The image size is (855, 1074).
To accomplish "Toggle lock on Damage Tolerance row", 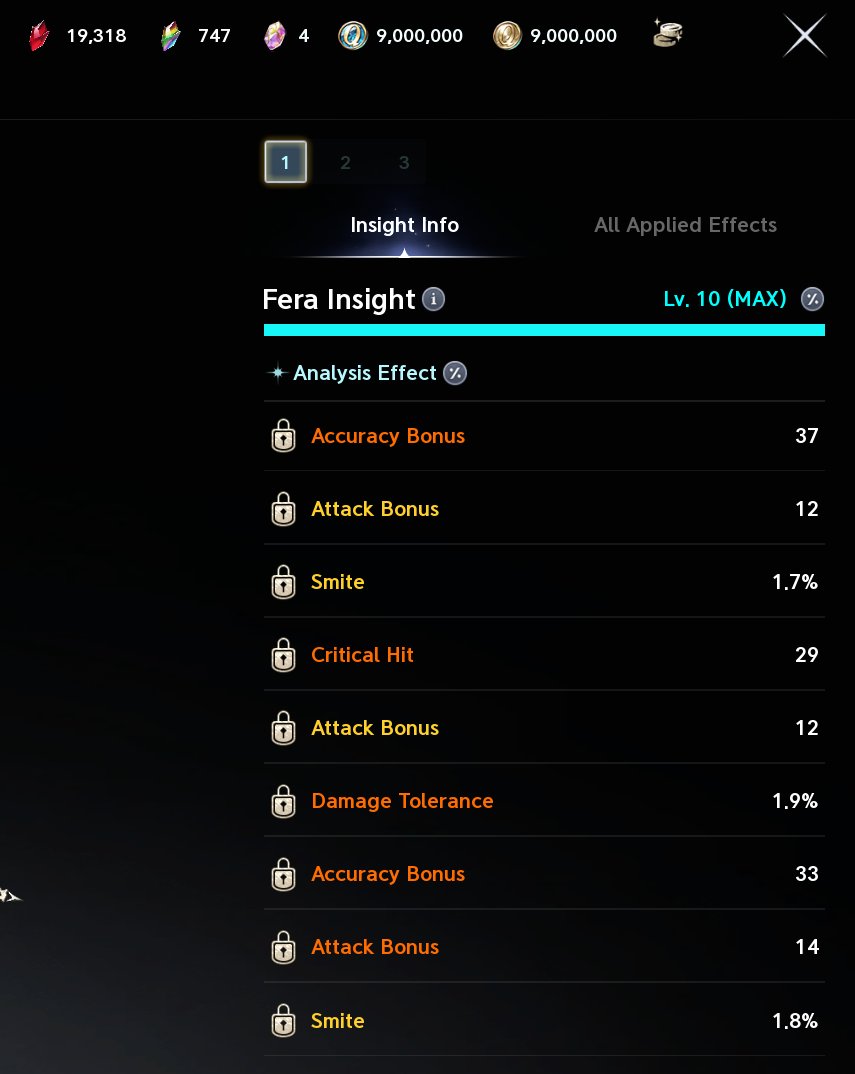I will pyautogui.click(x=283, y=801).
